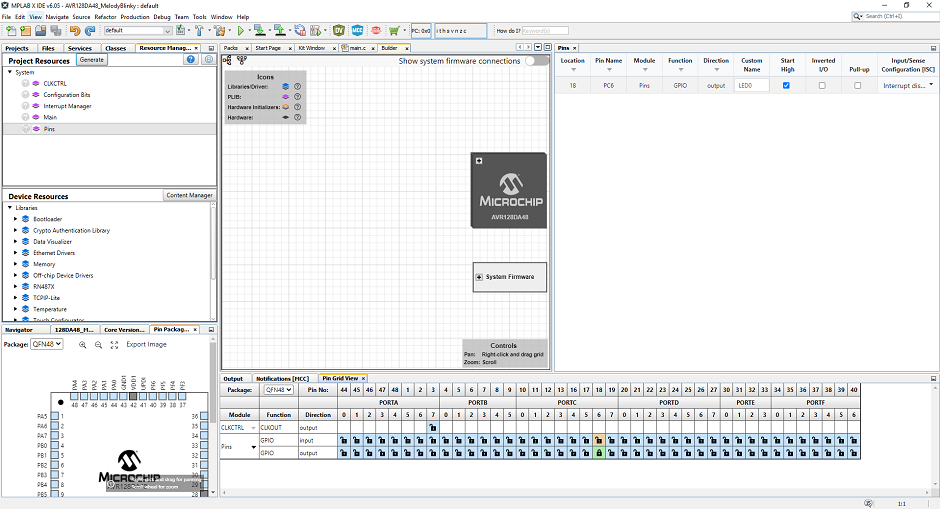
Task: Click the green DV Data Visualizer icon
Action: pyautogui.click(x=339, y=31)
